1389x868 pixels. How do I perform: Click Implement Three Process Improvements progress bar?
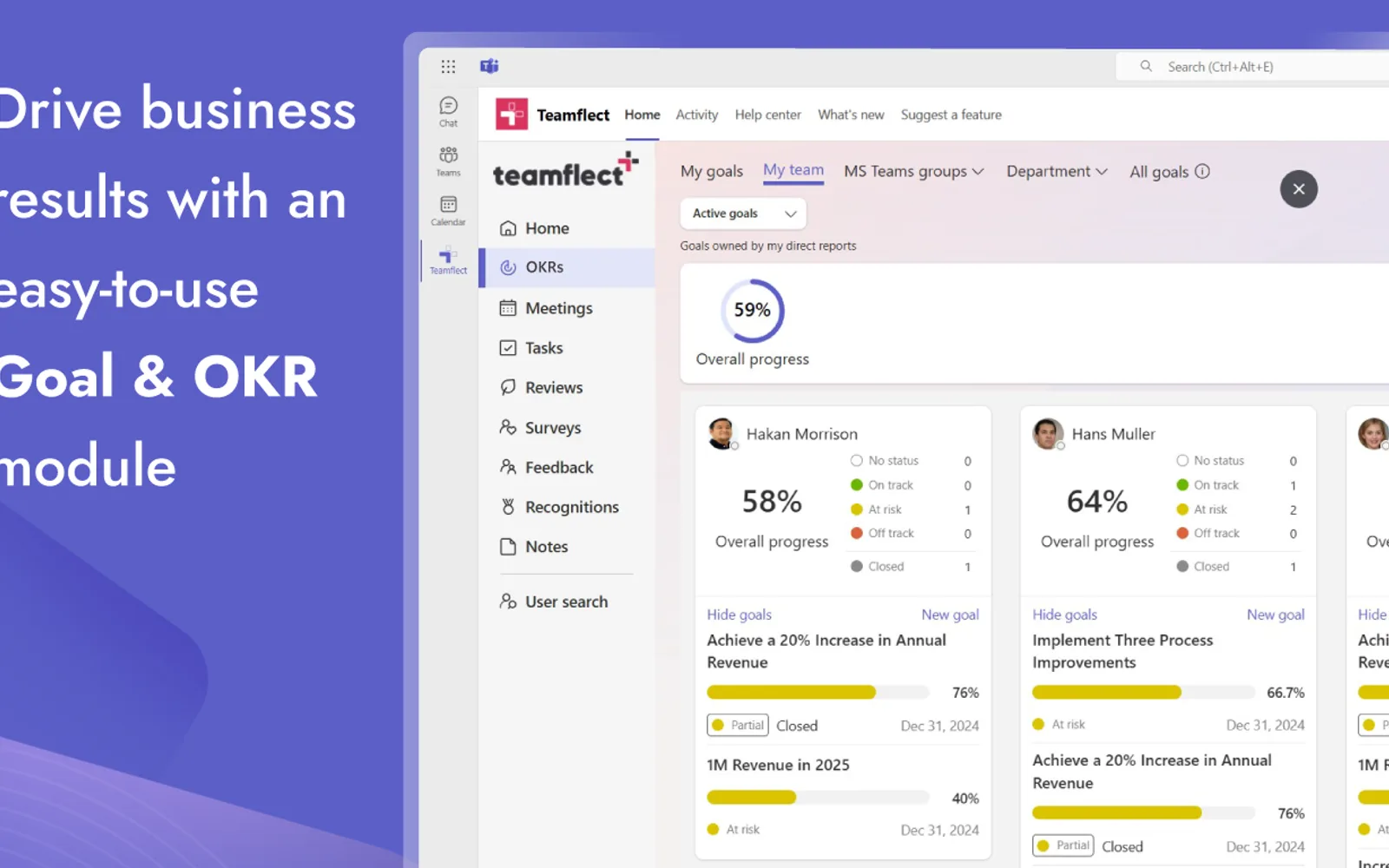[x=1143, y=693]
